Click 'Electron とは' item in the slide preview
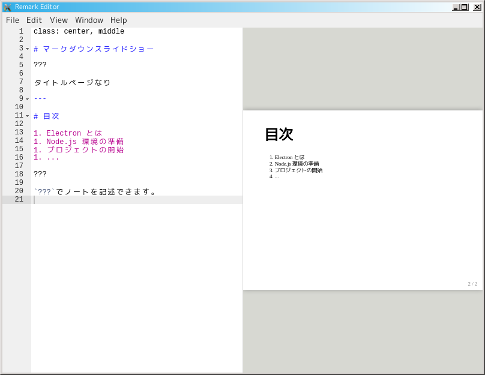485x375 pixels. 289,157
